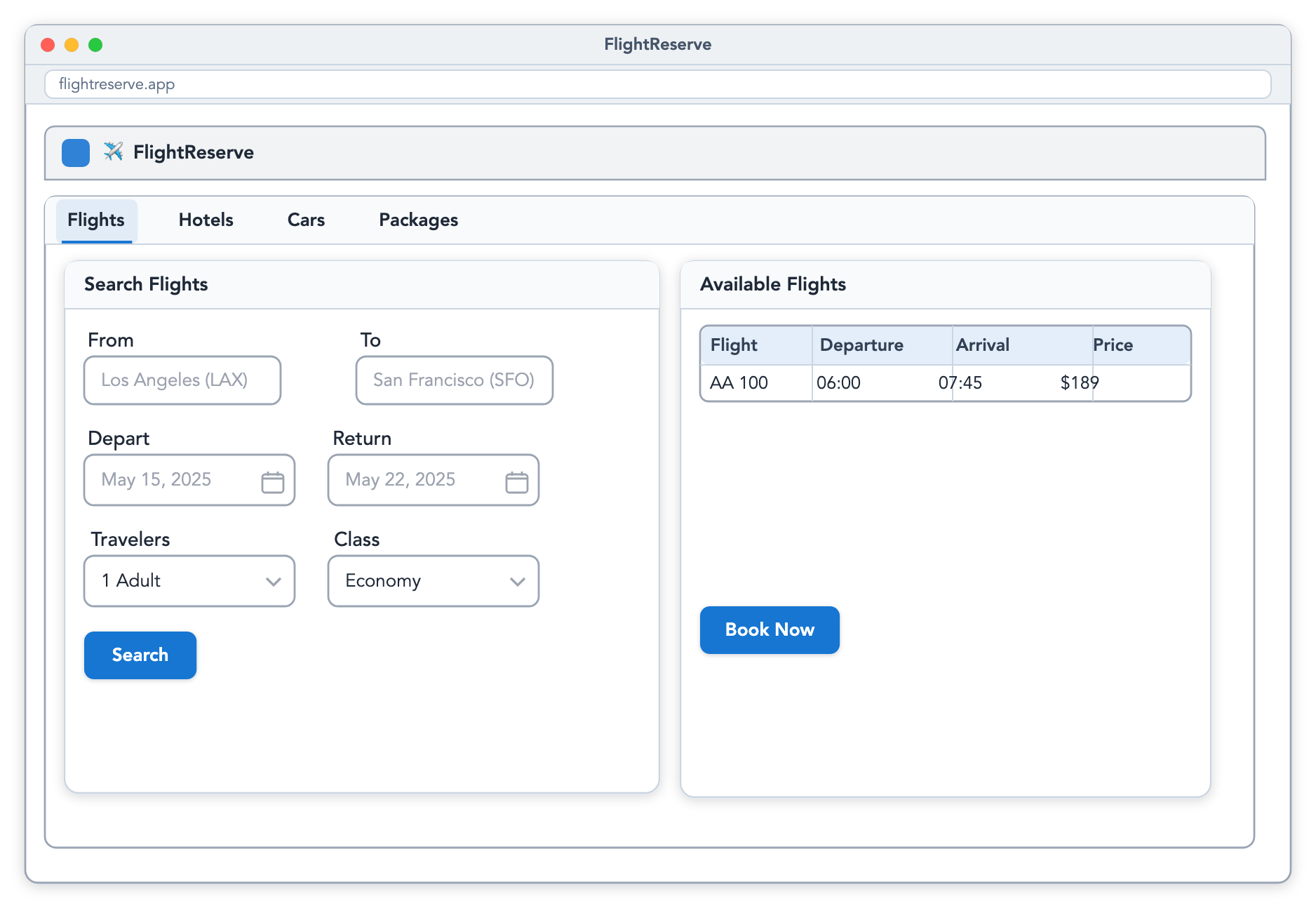Screen dimensions: 1316x908
Task: Click the Search button
Action: pos(140,655)
